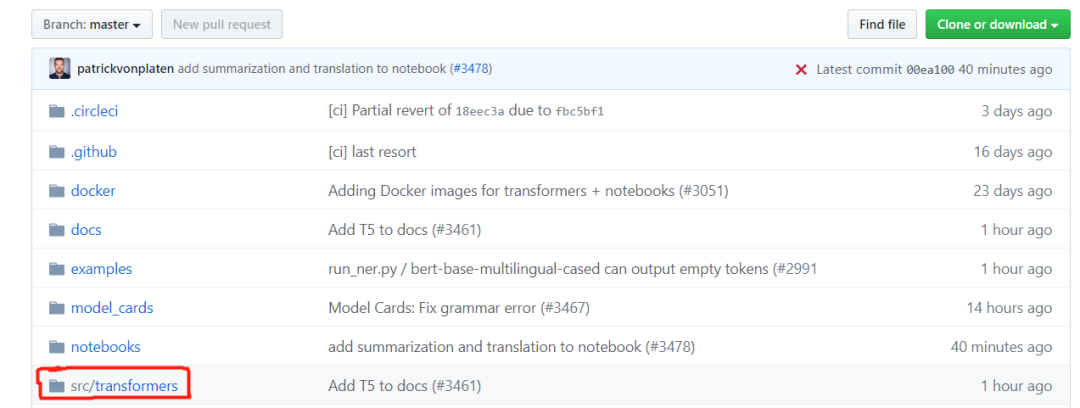Image resolution: width=1080 pixels, height=408 pixels.
Task: Open the Branch: master dropdown
Action: pyautogui.click(x=91, y=24)
